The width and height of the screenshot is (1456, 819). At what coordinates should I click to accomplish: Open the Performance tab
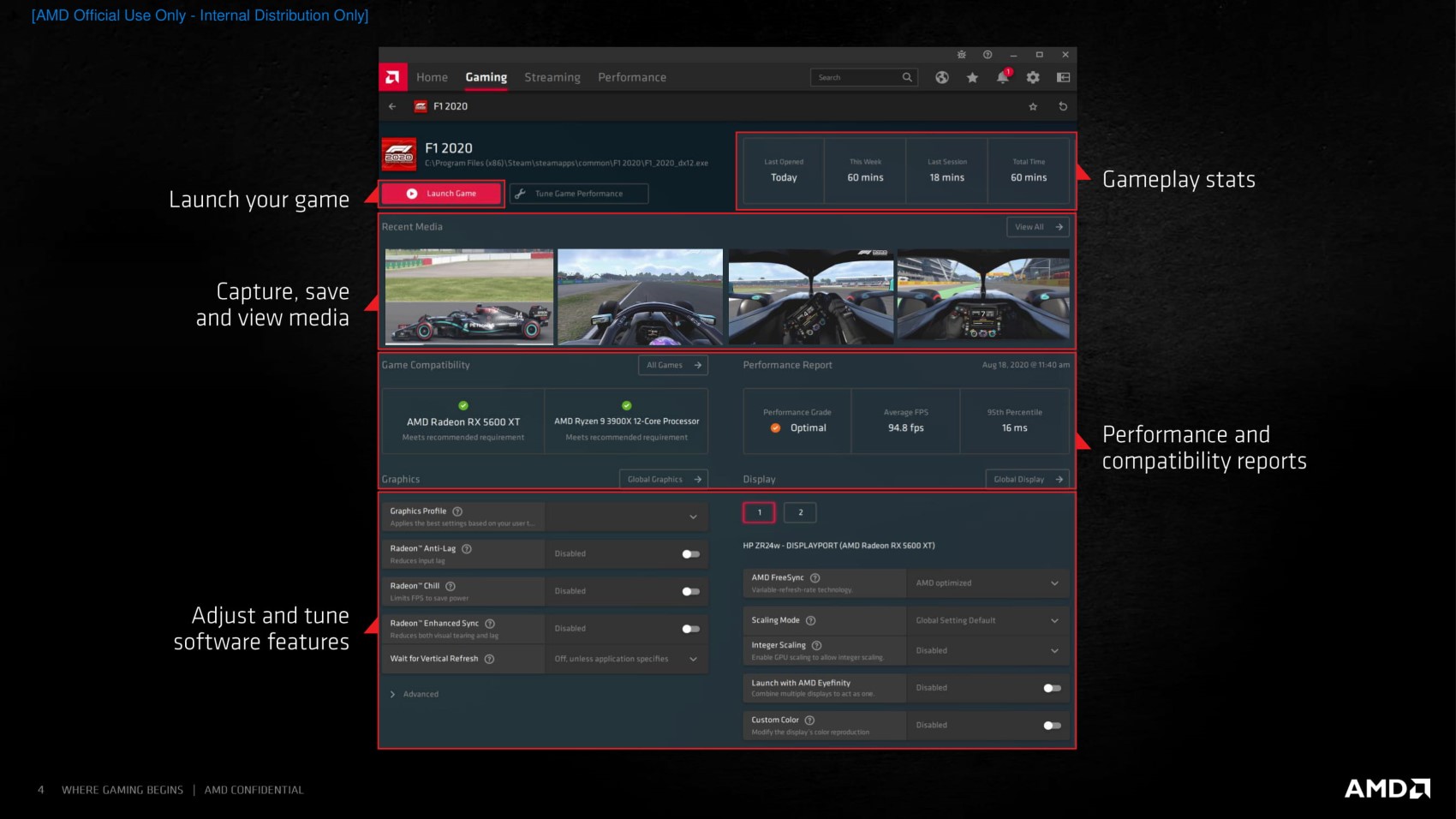[632, 77]
